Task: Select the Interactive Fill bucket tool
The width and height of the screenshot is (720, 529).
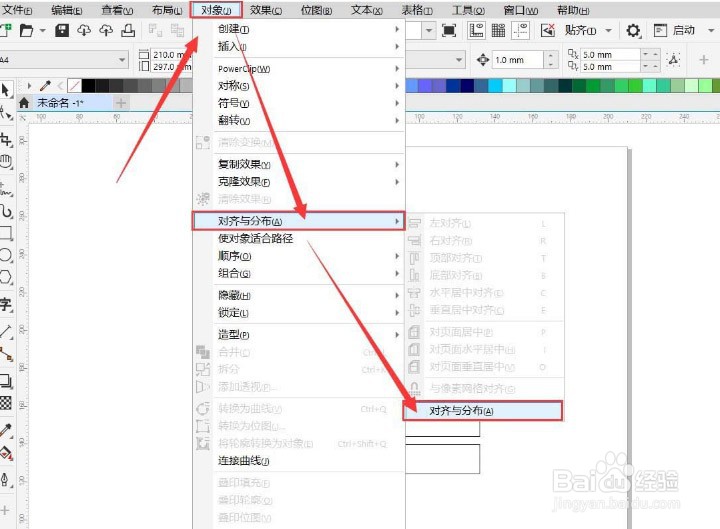Action: 6,453
